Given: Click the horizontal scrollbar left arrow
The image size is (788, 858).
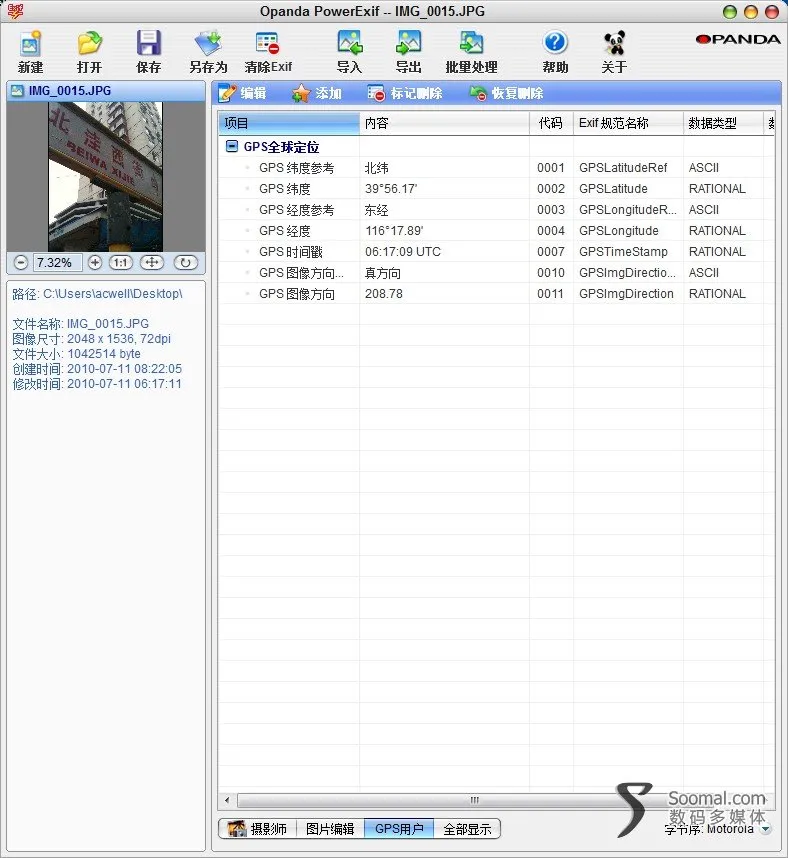Looking at the screenshot, I should tap(227, 800).
